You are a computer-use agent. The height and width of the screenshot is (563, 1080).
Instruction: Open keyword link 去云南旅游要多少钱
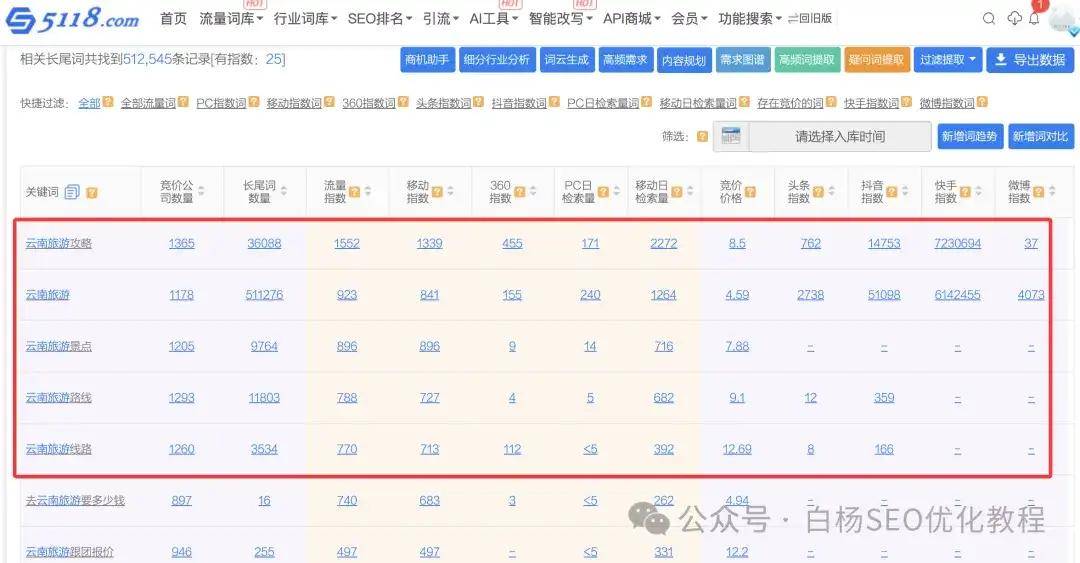tap(75, 500)
